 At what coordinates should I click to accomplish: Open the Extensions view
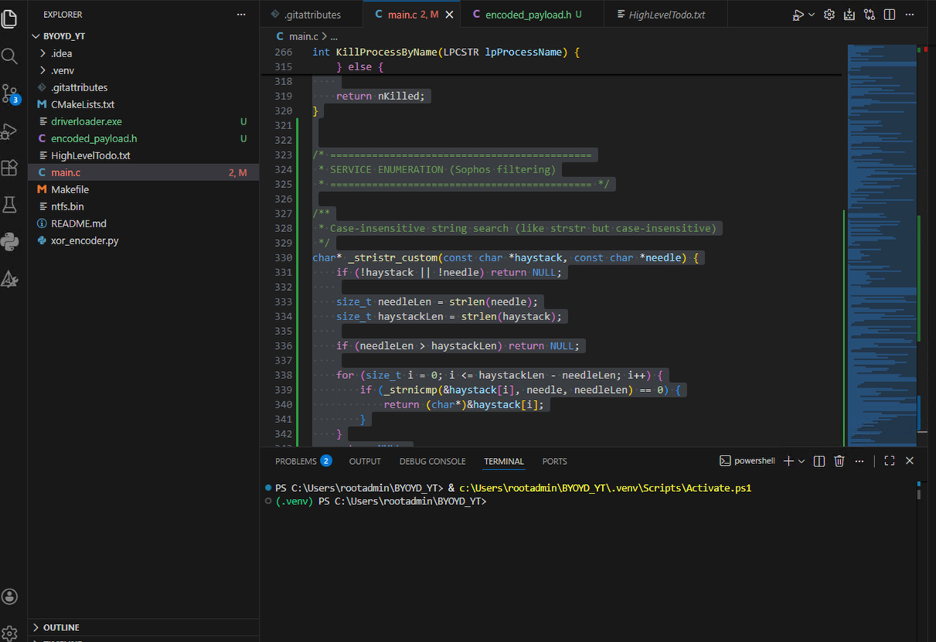coord(10,169)
